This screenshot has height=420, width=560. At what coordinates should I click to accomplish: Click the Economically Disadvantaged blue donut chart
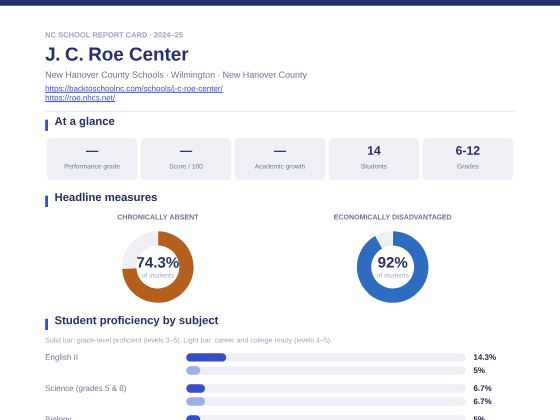(x=392, y=267)
